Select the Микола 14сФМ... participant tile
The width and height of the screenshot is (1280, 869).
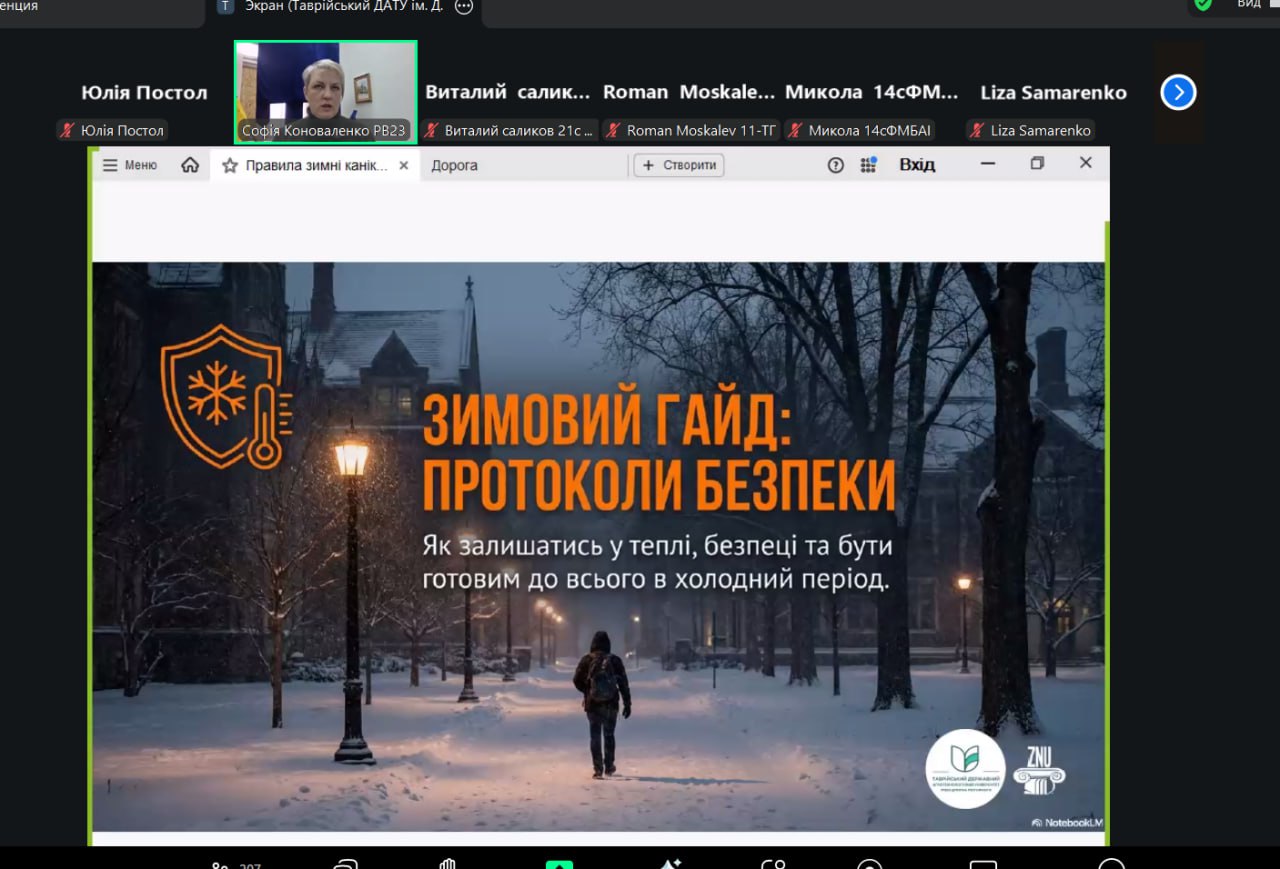pyautogui.click(x=871, y=93)
